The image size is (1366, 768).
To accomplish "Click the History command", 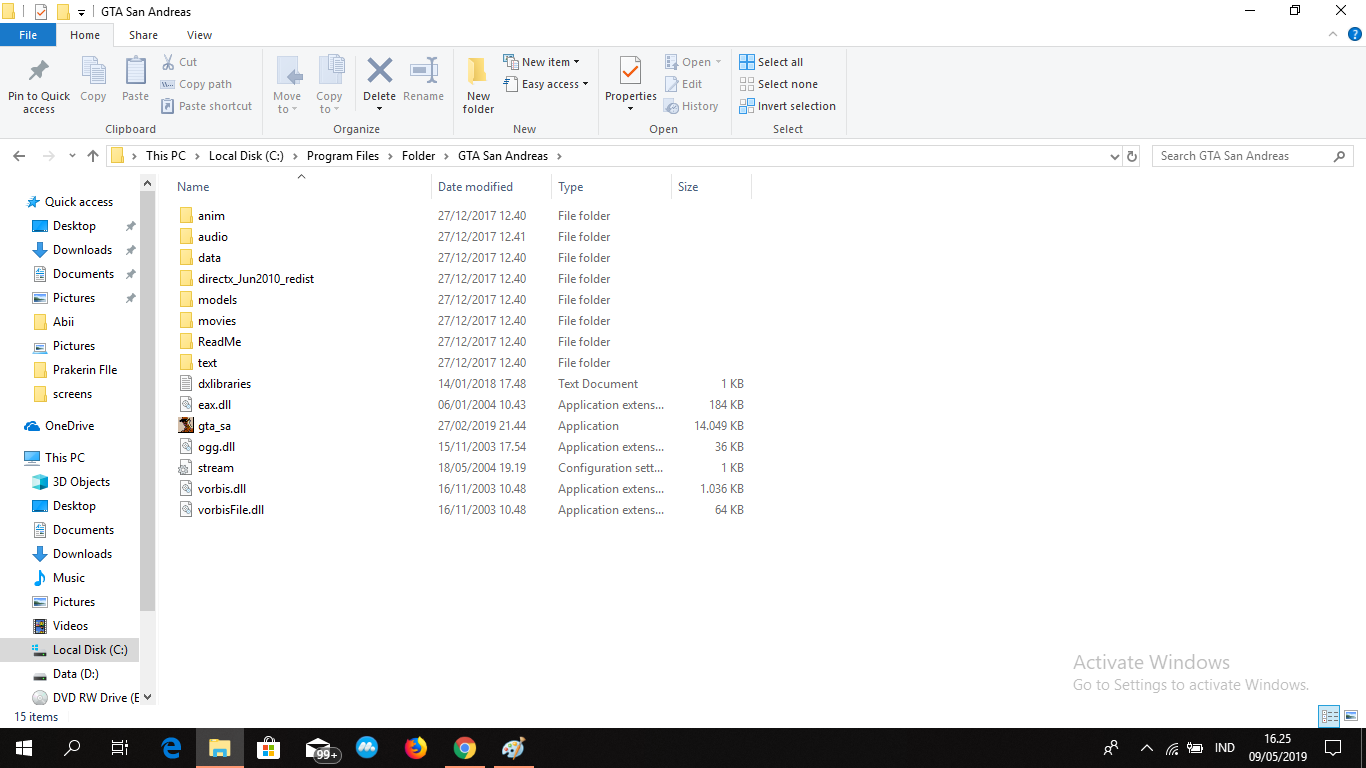I will tap(691, 106).
